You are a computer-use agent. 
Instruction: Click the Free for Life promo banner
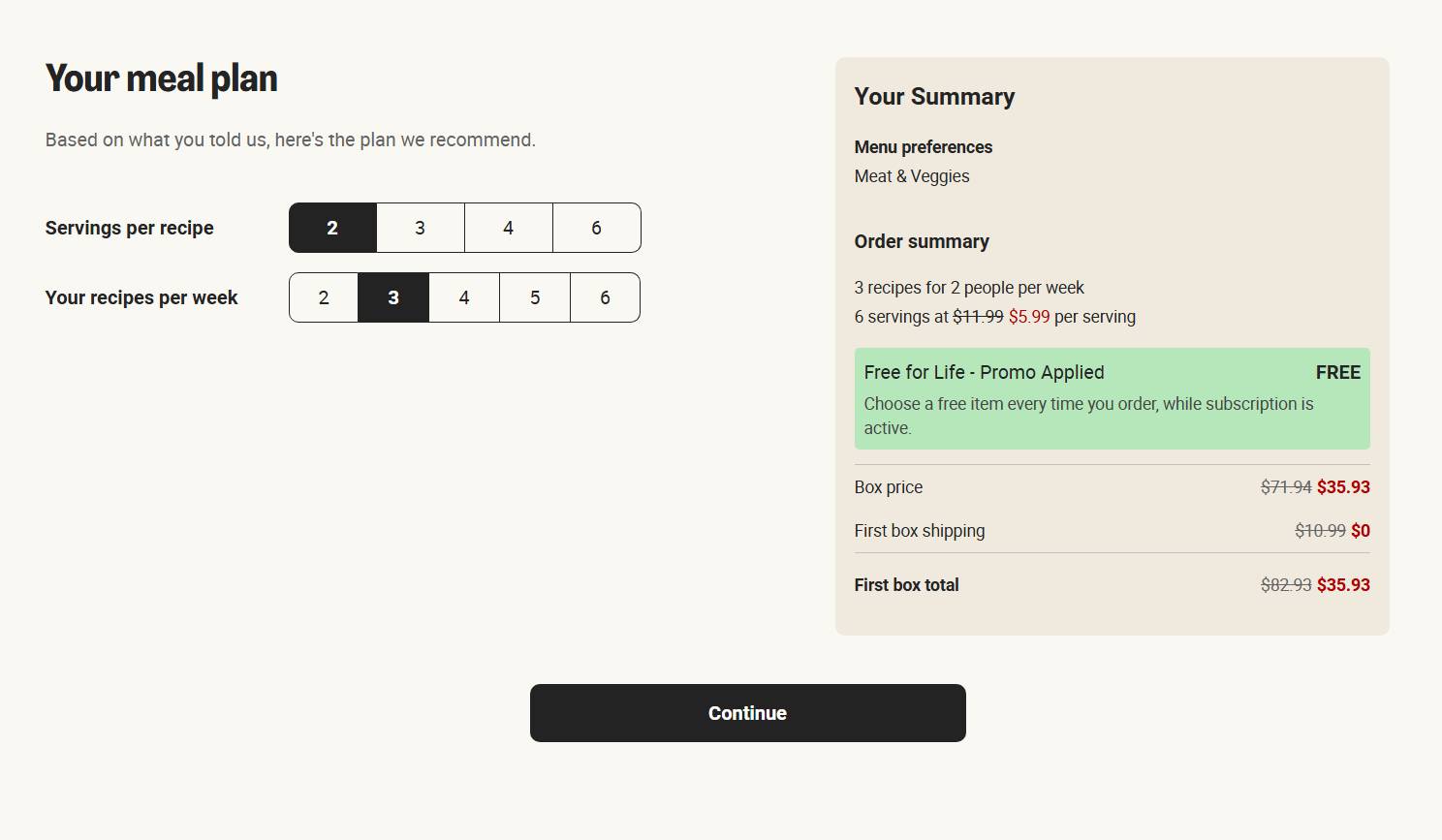(1113, 398)
